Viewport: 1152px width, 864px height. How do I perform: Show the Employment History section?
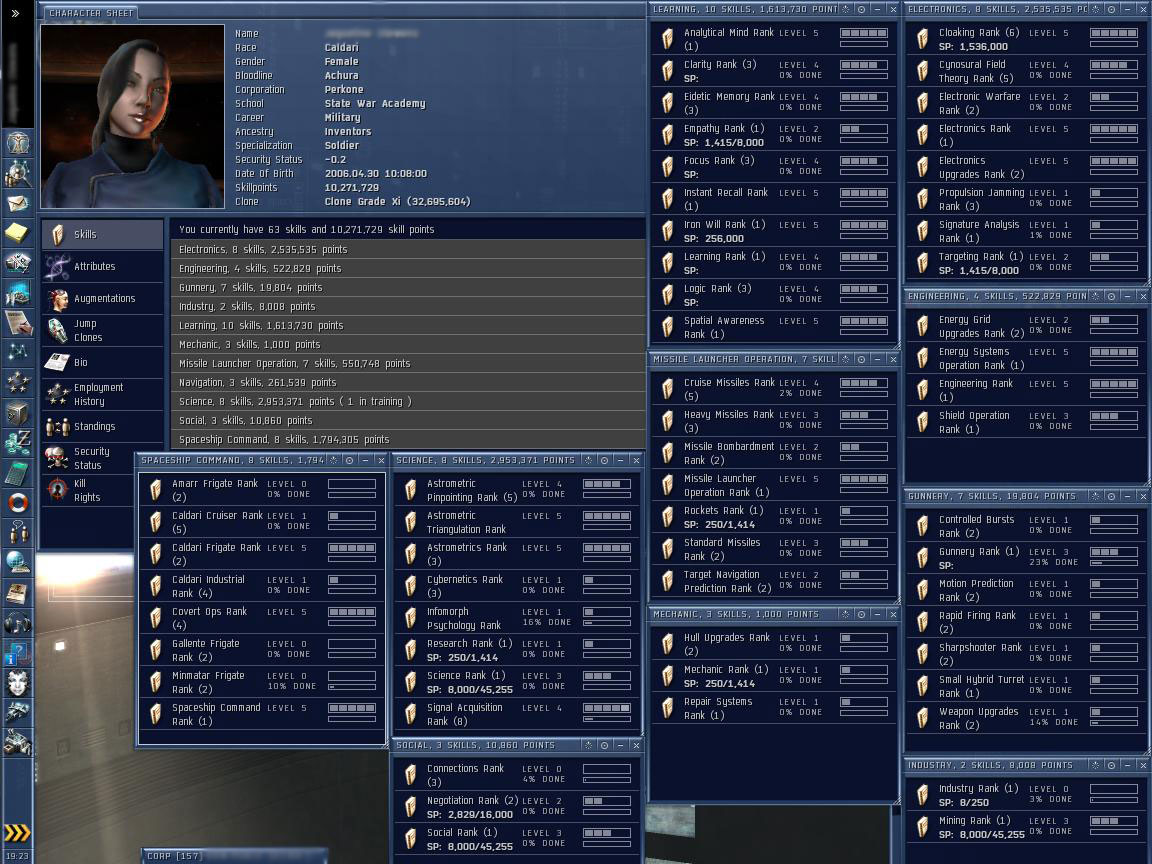click(102, 395)
